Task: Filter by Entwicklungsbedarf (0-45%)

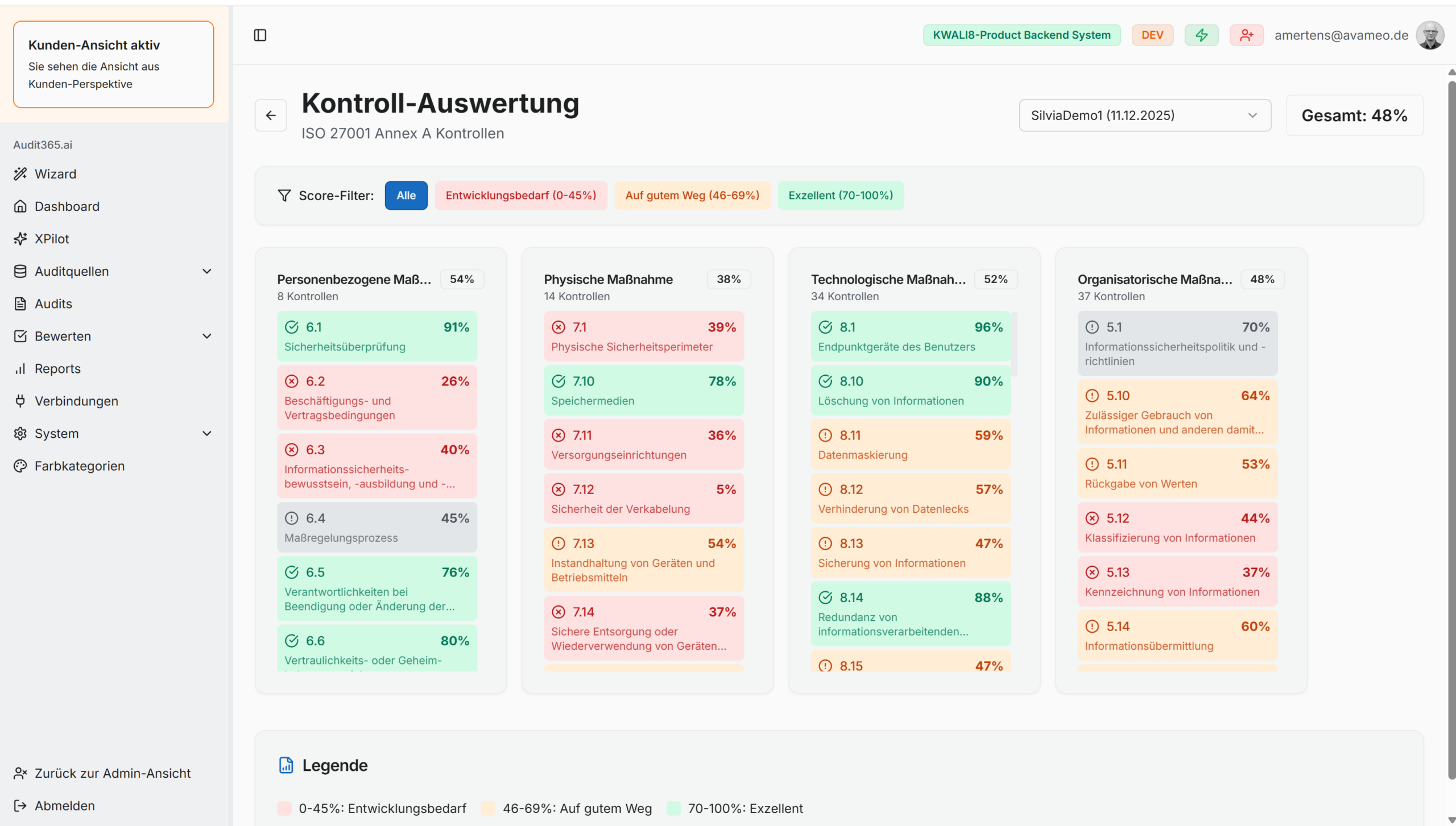Action: tap(520, 196)
